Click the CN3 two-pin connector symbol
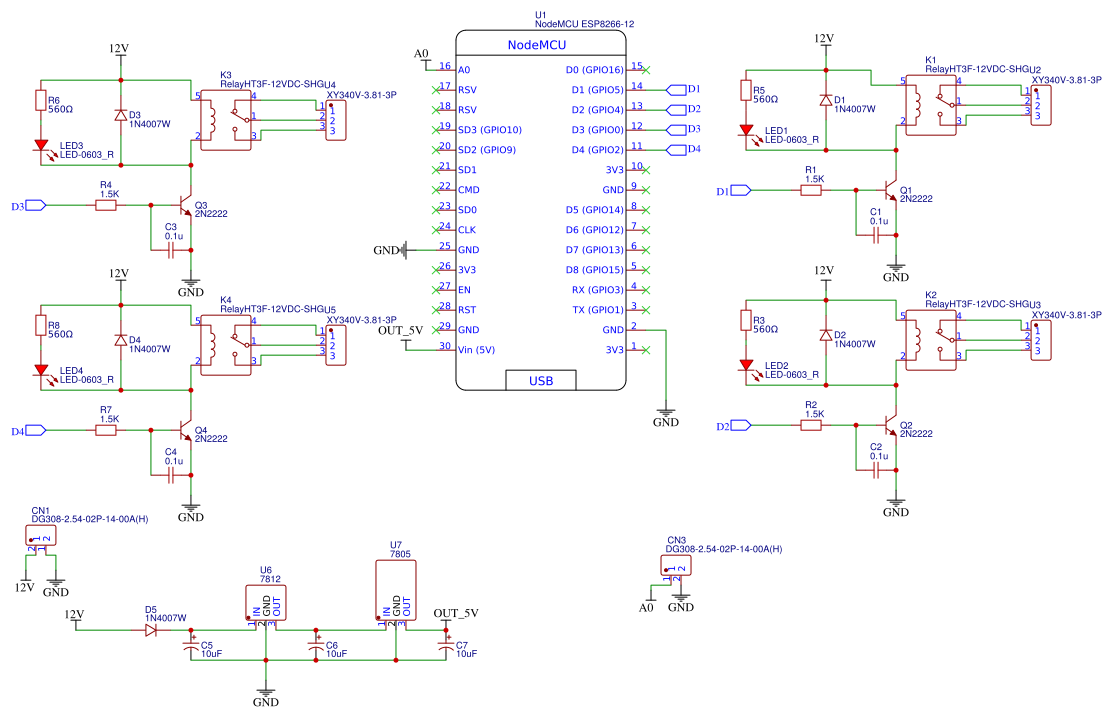The height and width of the screenshot is (719, 1112). tap(675, 566)
